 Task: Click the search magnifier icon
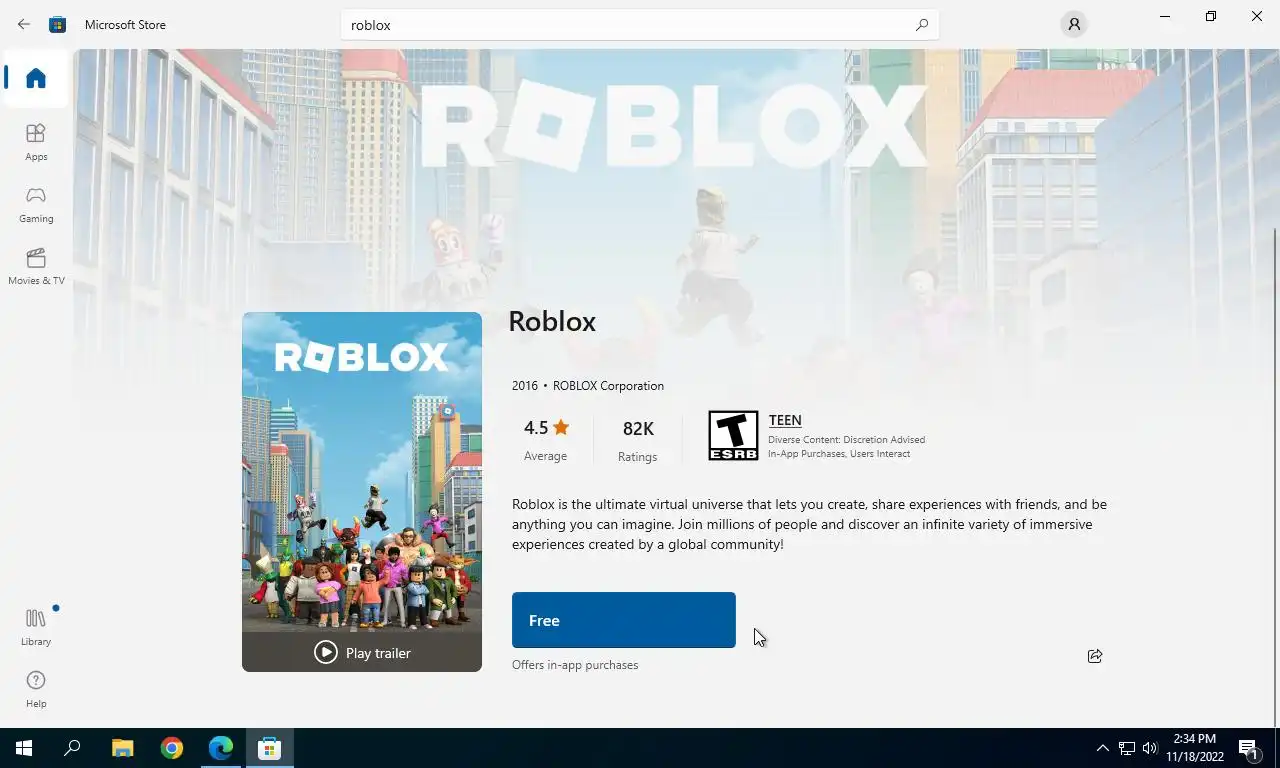922,25
